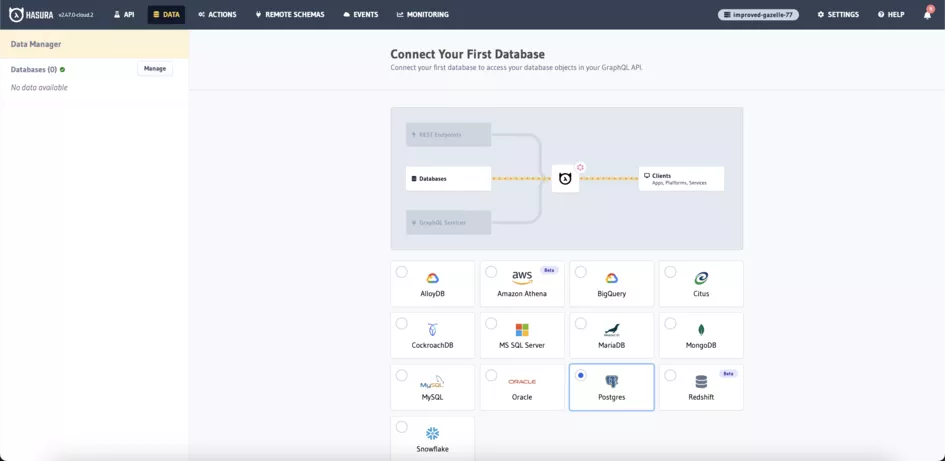Viewport: 945px width, 461px height.
Task: Click the AWS logo on Amazon Athena
Action: (x=522, y=278)
